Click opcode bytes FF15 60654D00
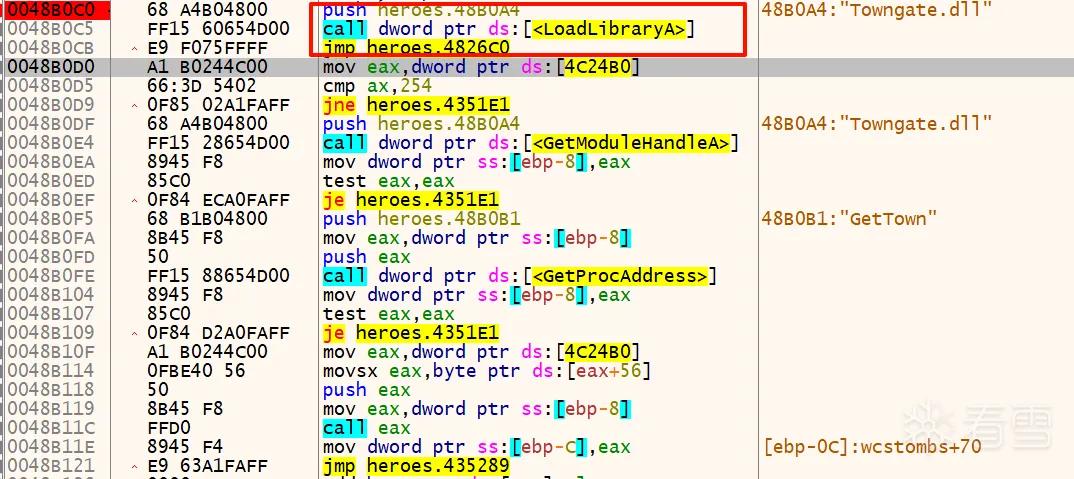Viewport: 1074px width, 479px height. click(218, 29)
